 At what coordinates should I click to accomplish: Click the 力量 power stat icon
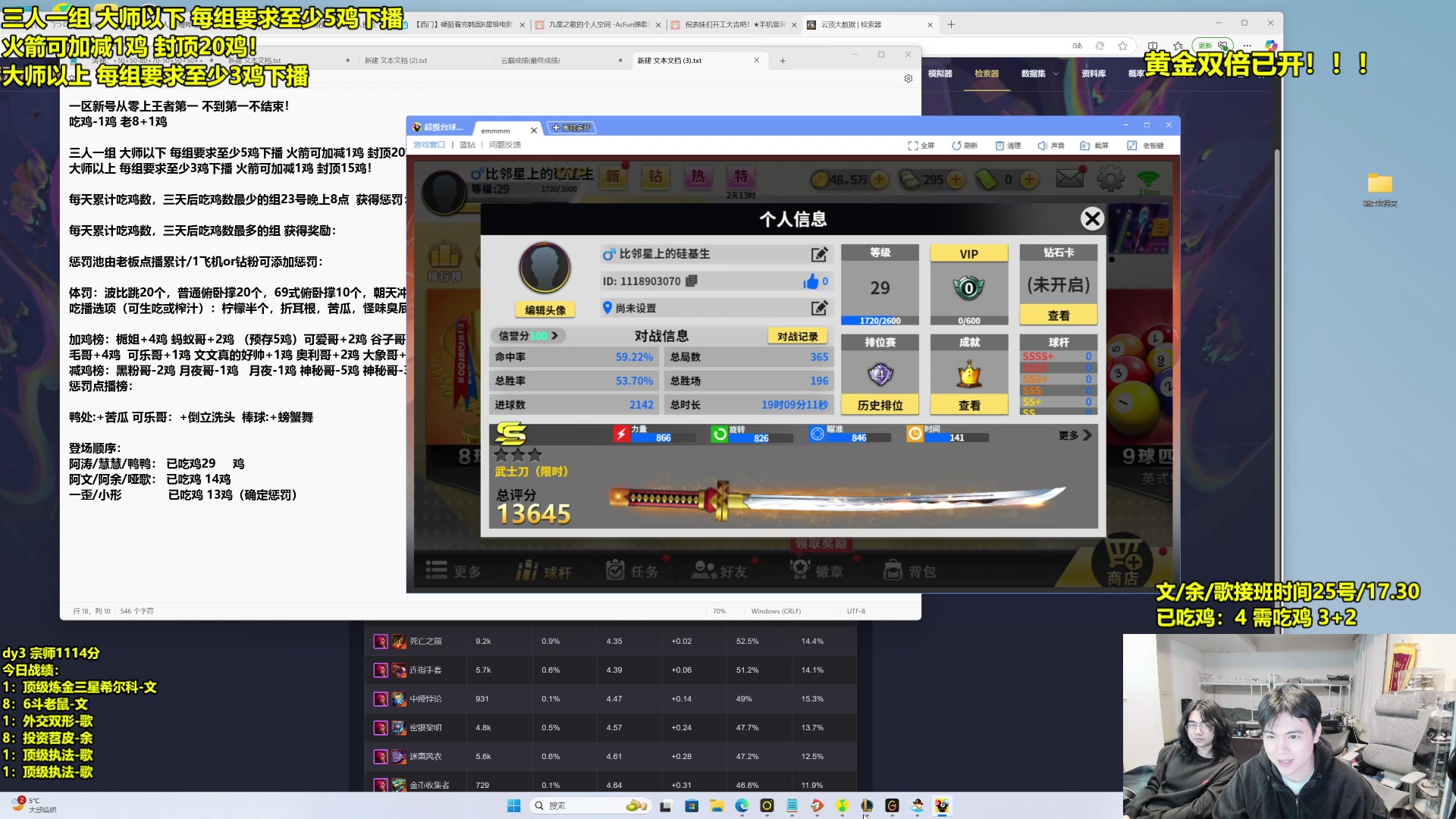click(x=621, y=434)
